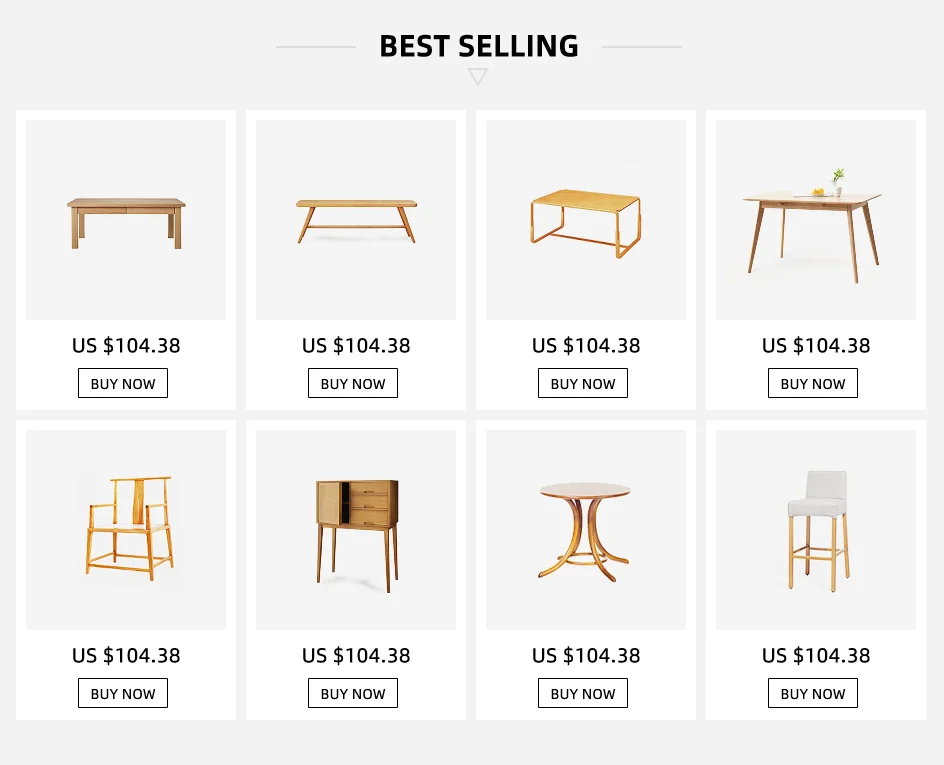Image resolution: width=944 pixels, height=765 pixels.
Task: Buy the white bar stool now
Action: point(813,694)
